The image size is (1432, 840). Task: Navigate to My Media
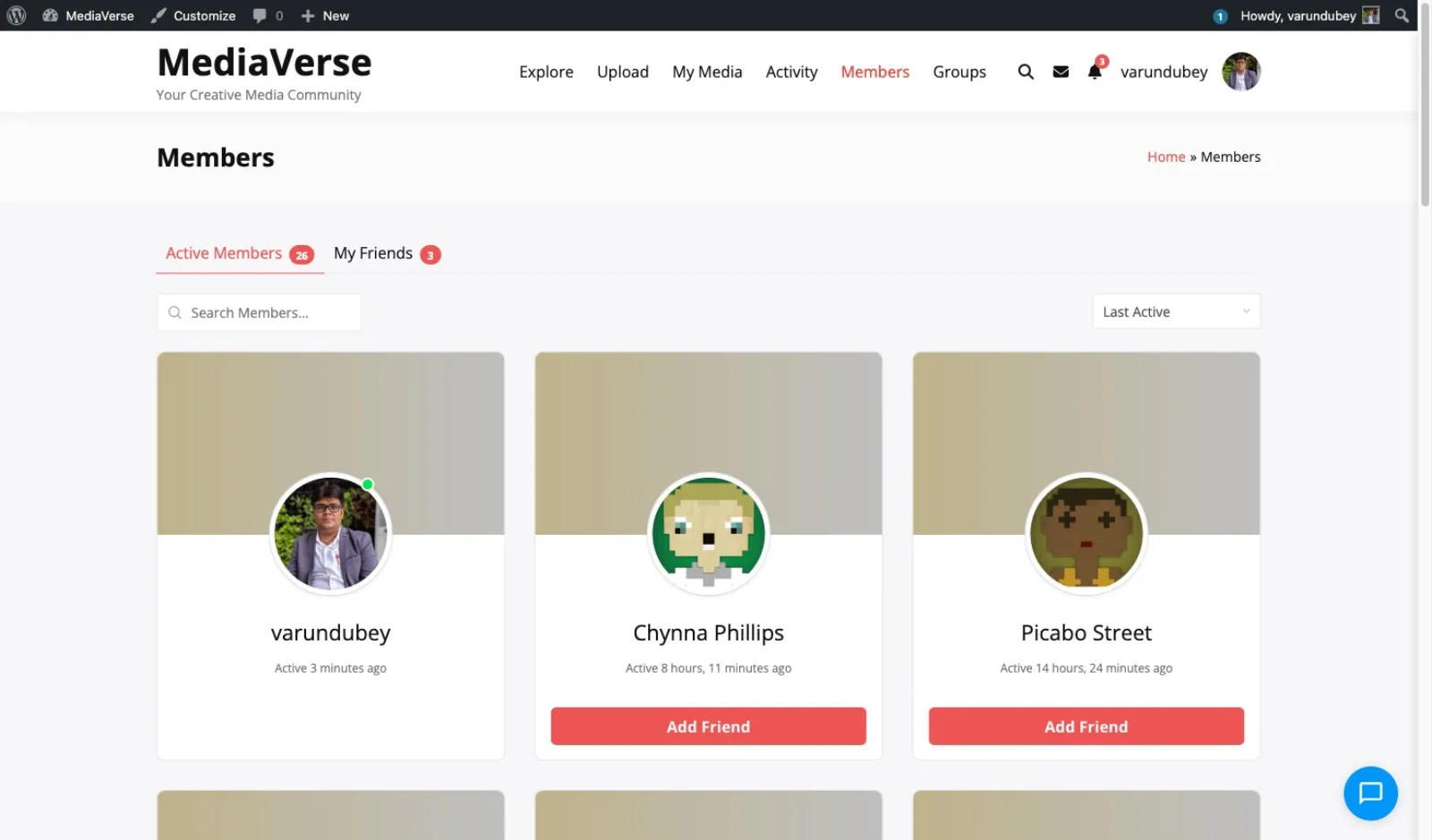tap(707, 72)
